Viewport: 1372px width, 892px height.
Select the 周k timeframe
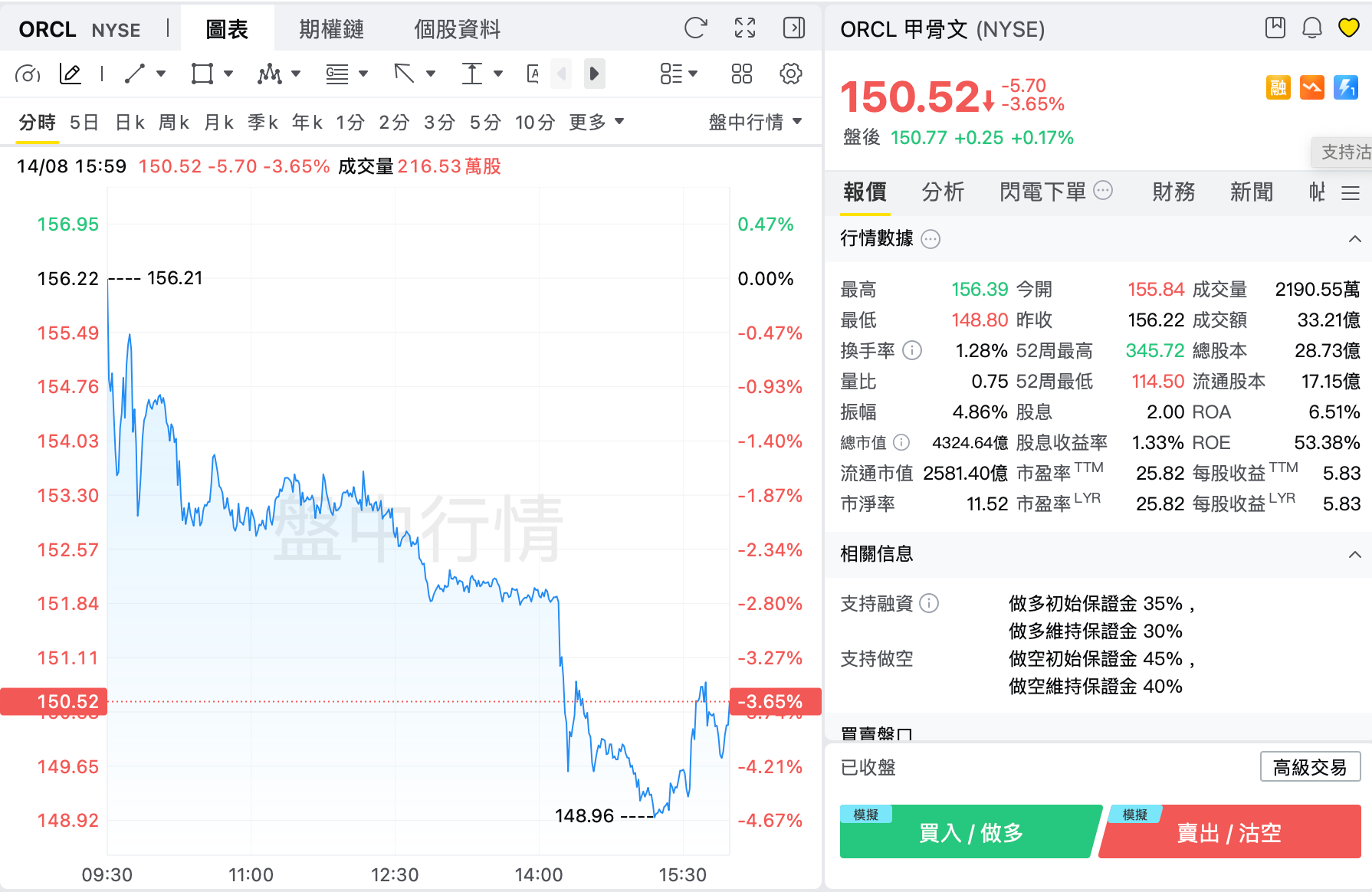coord(174,122)
